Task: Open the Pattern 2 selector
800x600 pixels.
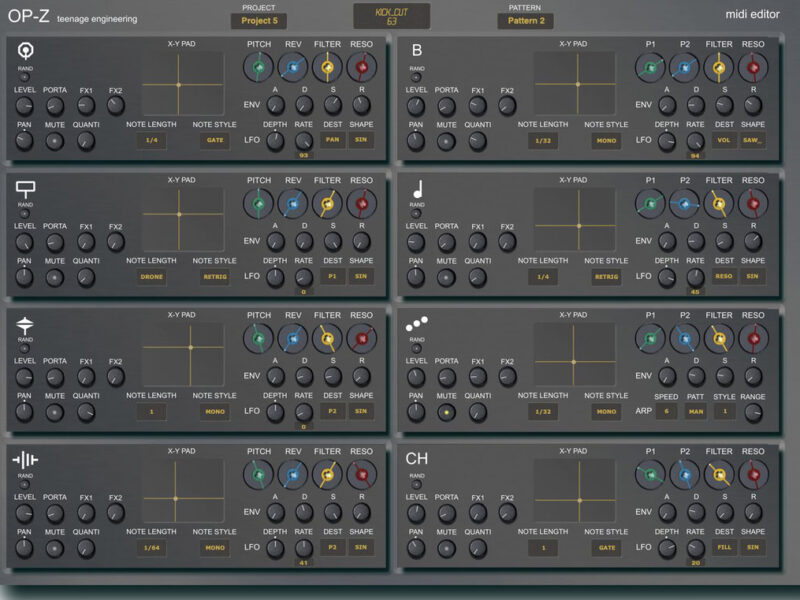Action: [x=525, y=20]
